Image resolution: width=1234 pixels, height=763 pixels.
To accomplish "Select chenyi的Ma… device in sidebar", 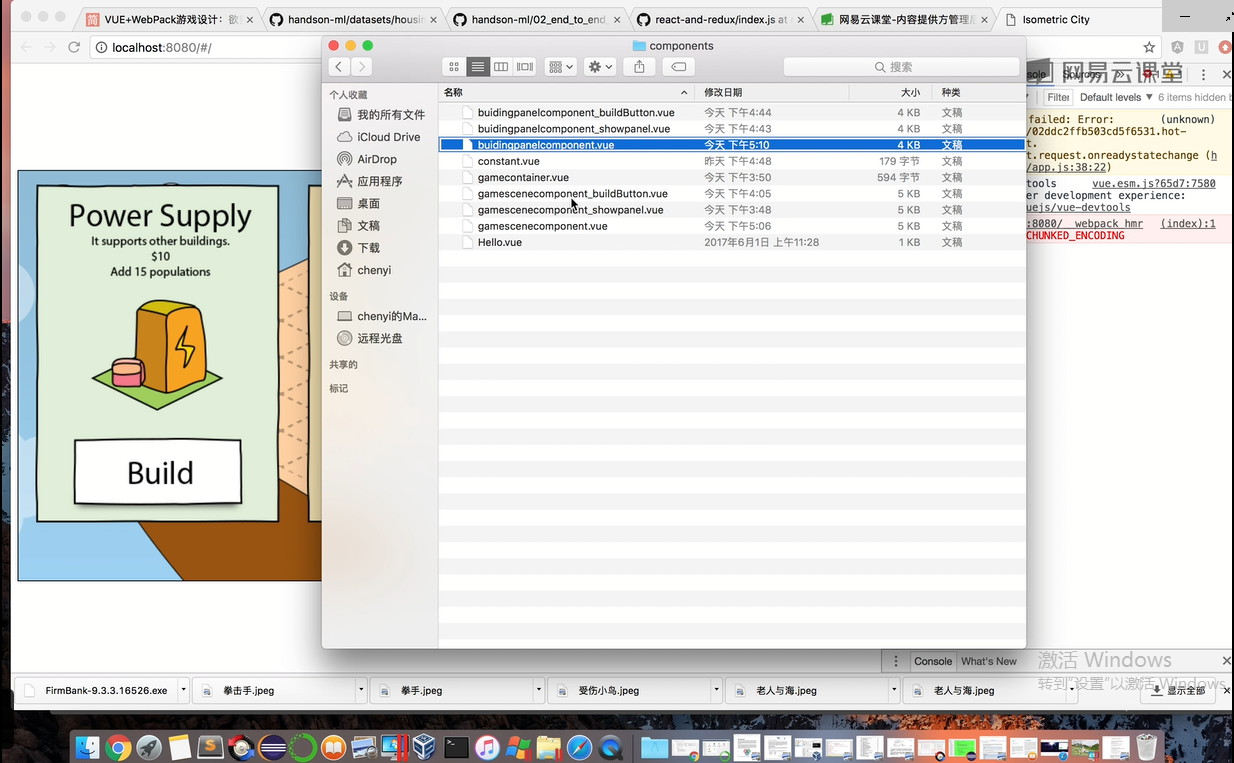I will [382, 316].
